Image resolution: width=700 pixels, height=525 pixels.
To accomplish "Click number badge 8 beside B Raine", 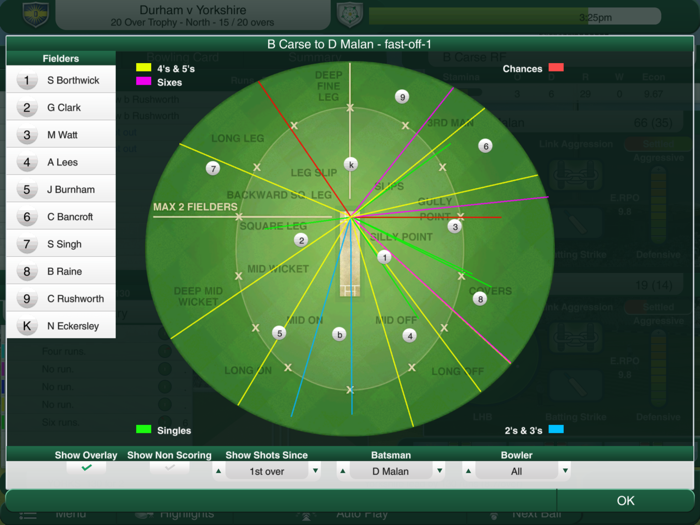I will tap(27, 271).
